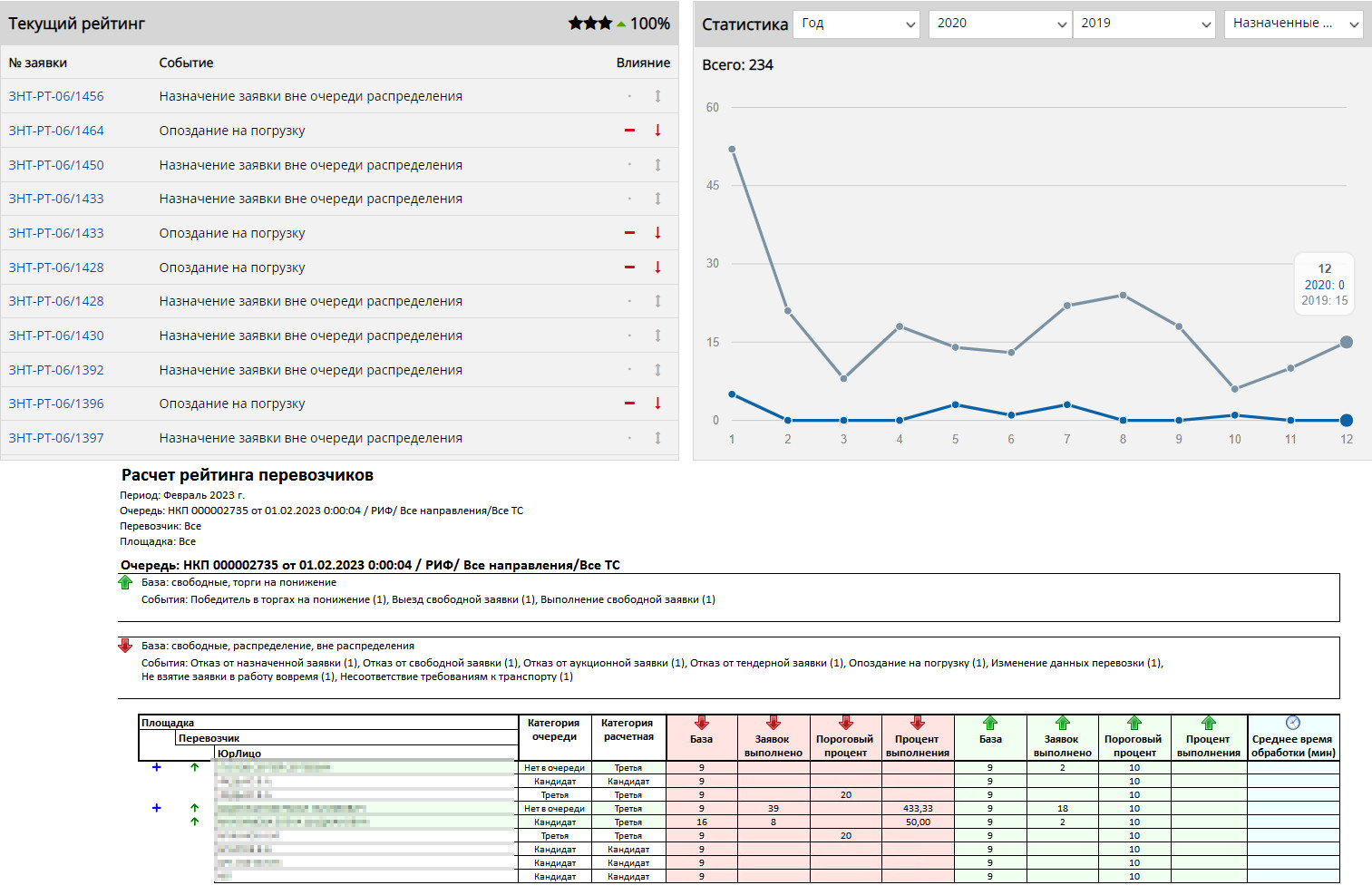This screenshot has height=895, width=1372.
Task: Click red arrow above the red База column
Action: (x=702, y=723)
